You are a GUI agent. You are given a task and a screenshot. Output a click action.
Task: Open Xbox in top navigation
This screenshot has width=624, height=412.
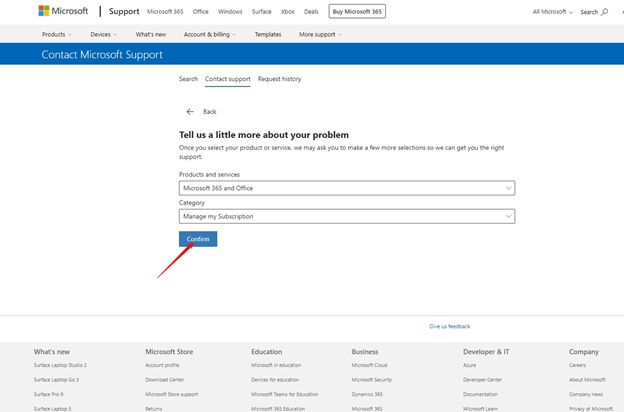(288, 12)
